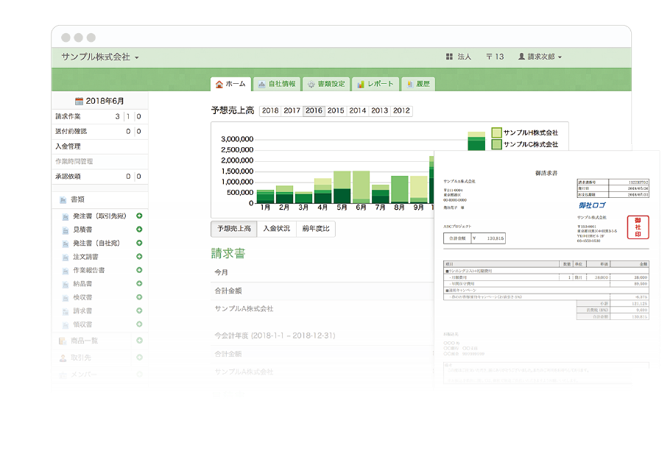Open the サンプル株式会社 company dropdown
The image size is (670, 462).
pos(100,57)
